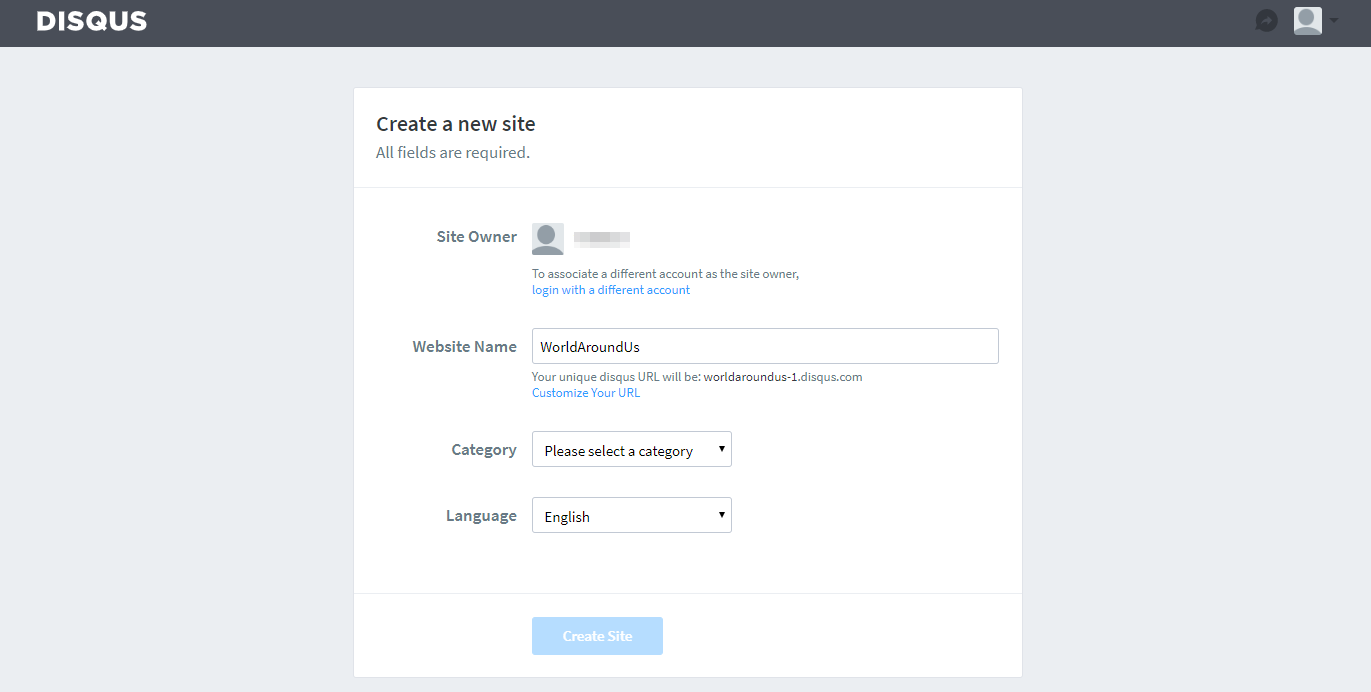
Task: Click the DISQUS logo
Action: (92, 21)
